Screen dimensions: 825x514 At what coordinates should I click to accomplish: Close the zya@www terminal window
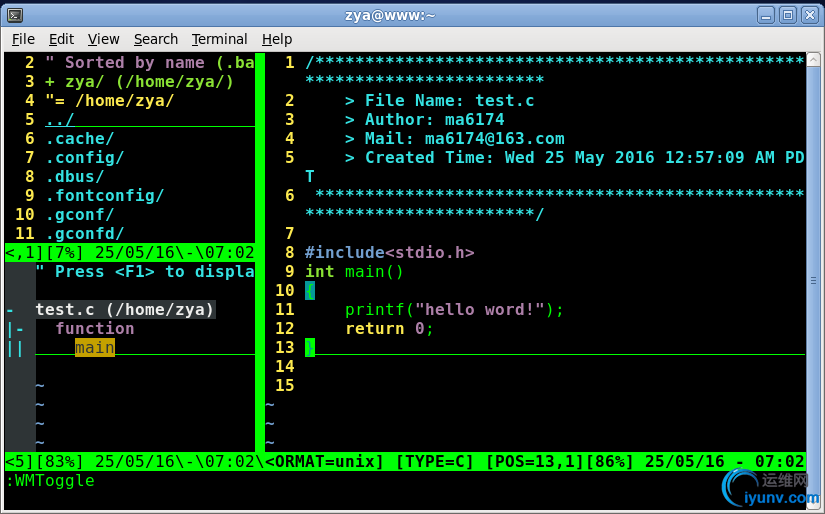[x=809, y=15]
